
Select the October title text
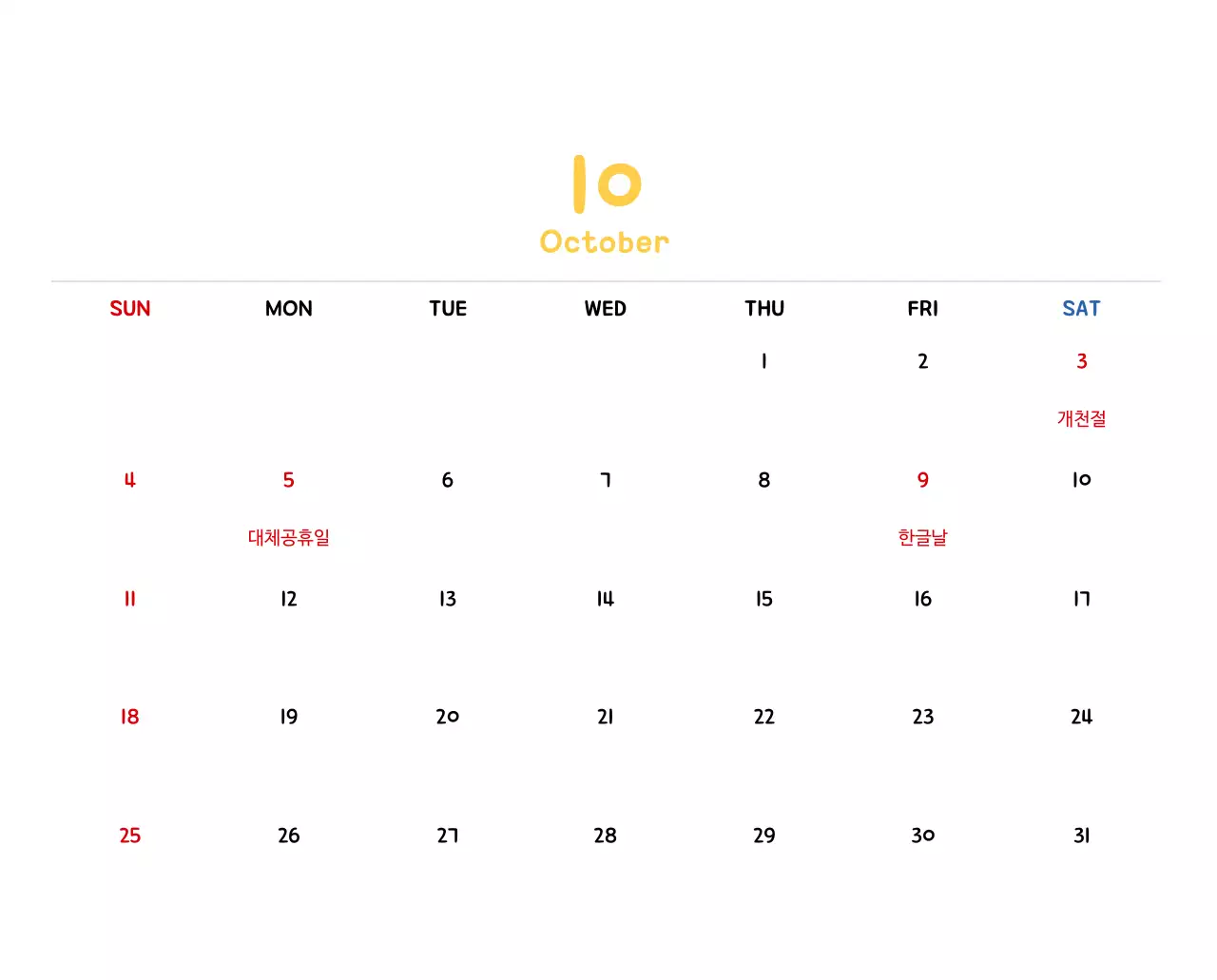coord(605,241)
